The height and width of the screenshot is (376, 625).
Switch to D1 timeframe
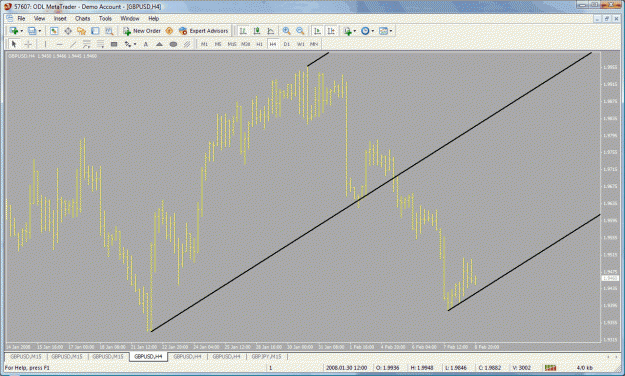tap(287, 44)
